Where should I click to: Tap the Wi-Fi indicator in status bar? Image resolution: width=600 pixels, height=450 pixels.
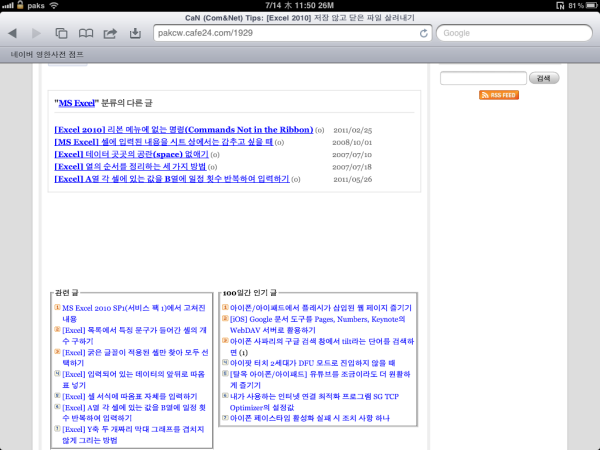[54, 5]
